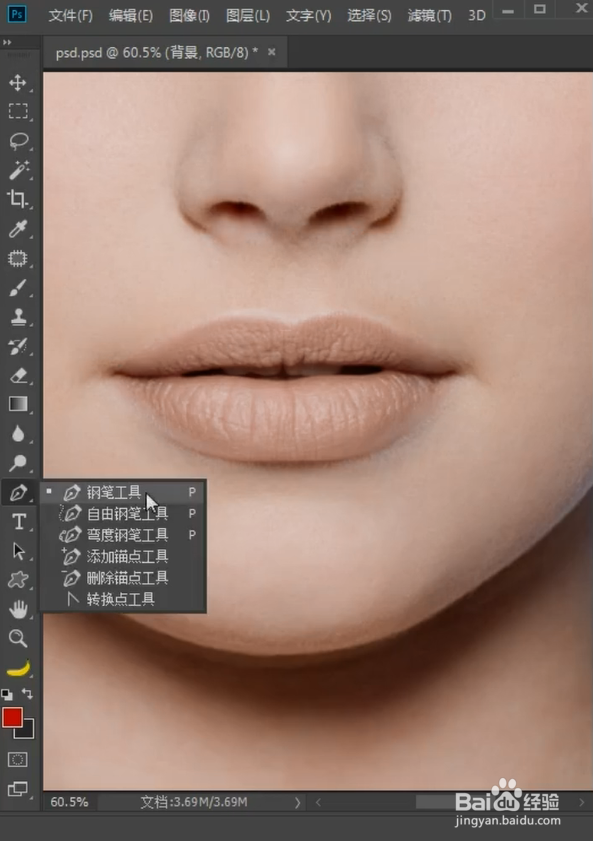Screen dimensions: 593x841
Task: Open the 编辑(E) menu
Action: (130, 16)
